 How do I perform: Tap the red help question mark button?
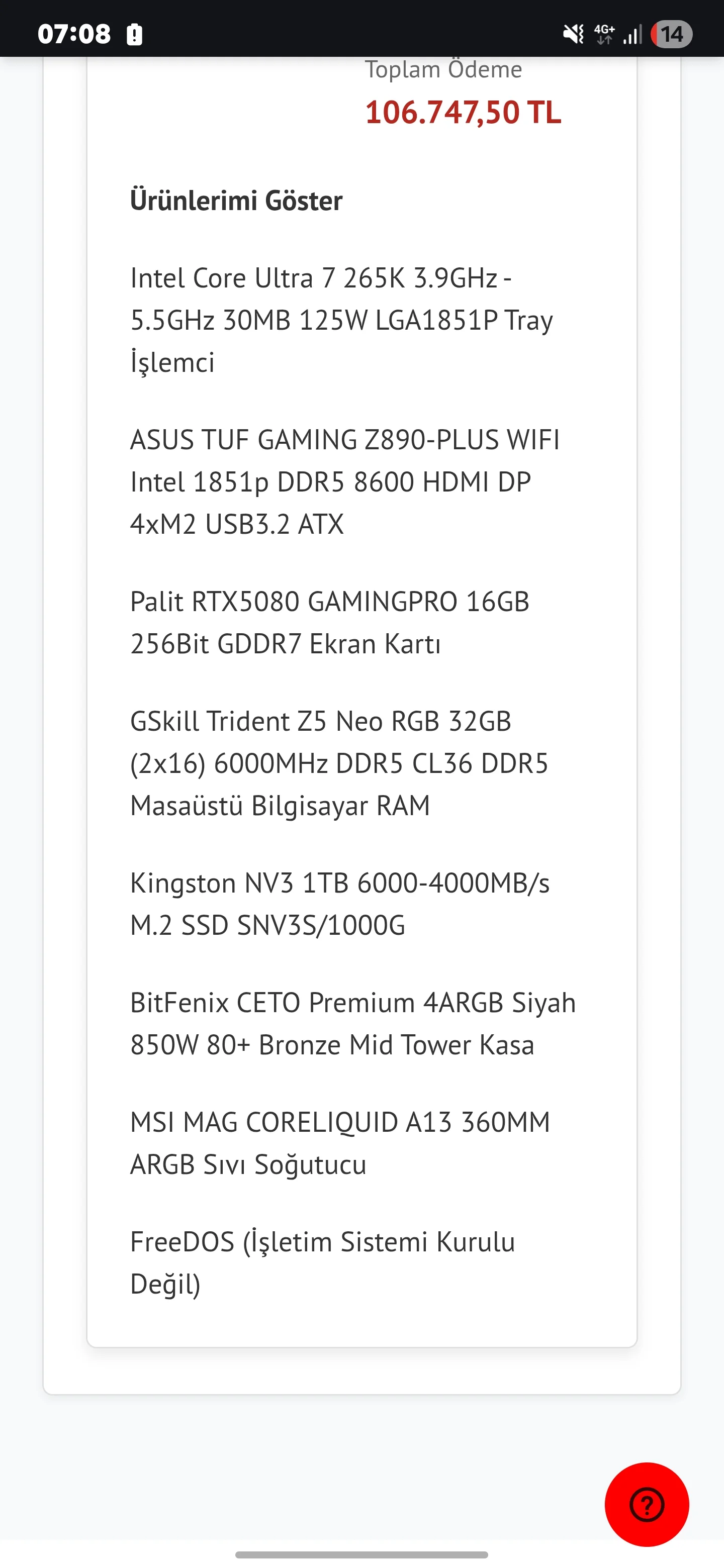coord(646,1504)
